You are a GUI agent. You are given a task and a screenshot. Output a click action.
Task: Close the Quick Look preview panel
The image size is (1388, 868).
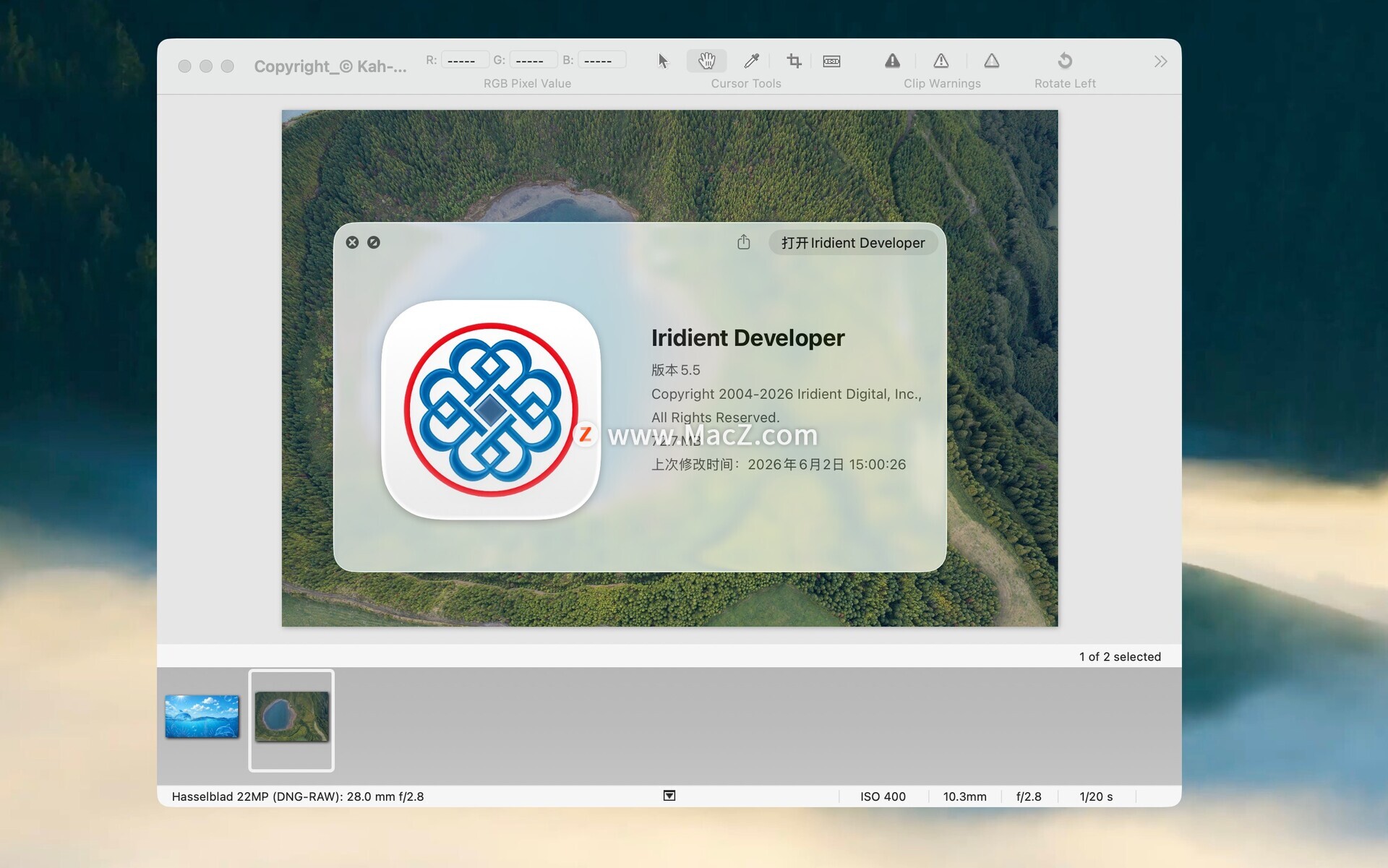352,242
